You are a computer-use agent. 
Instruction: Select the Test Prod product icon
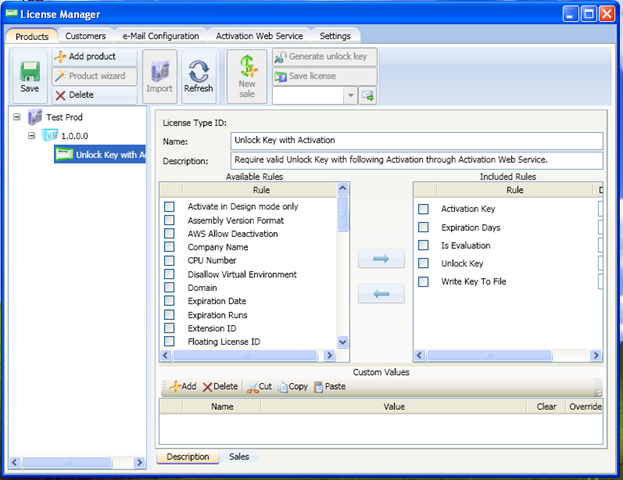[x=35, y=117]
